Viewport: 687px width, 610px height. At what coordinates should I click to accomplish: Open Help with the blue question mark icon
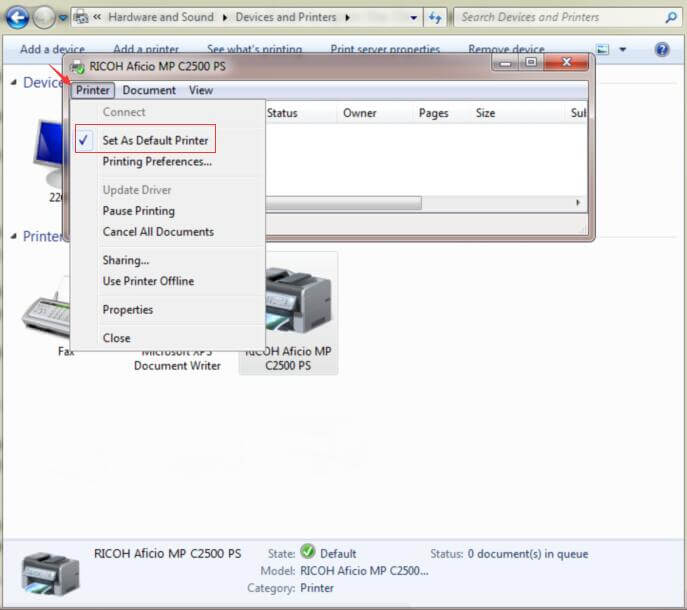coord(662,50)
